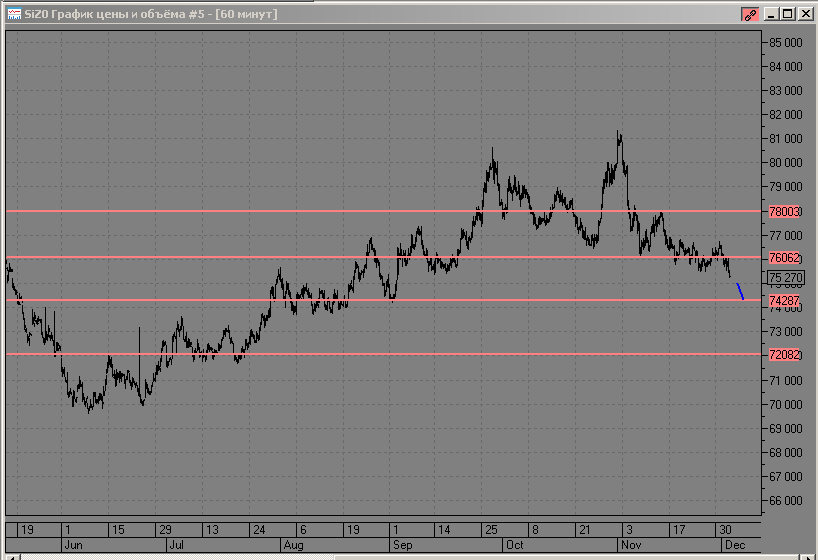
Task: Click the 85 000 price axis label
Action: [x=786, y=43]
